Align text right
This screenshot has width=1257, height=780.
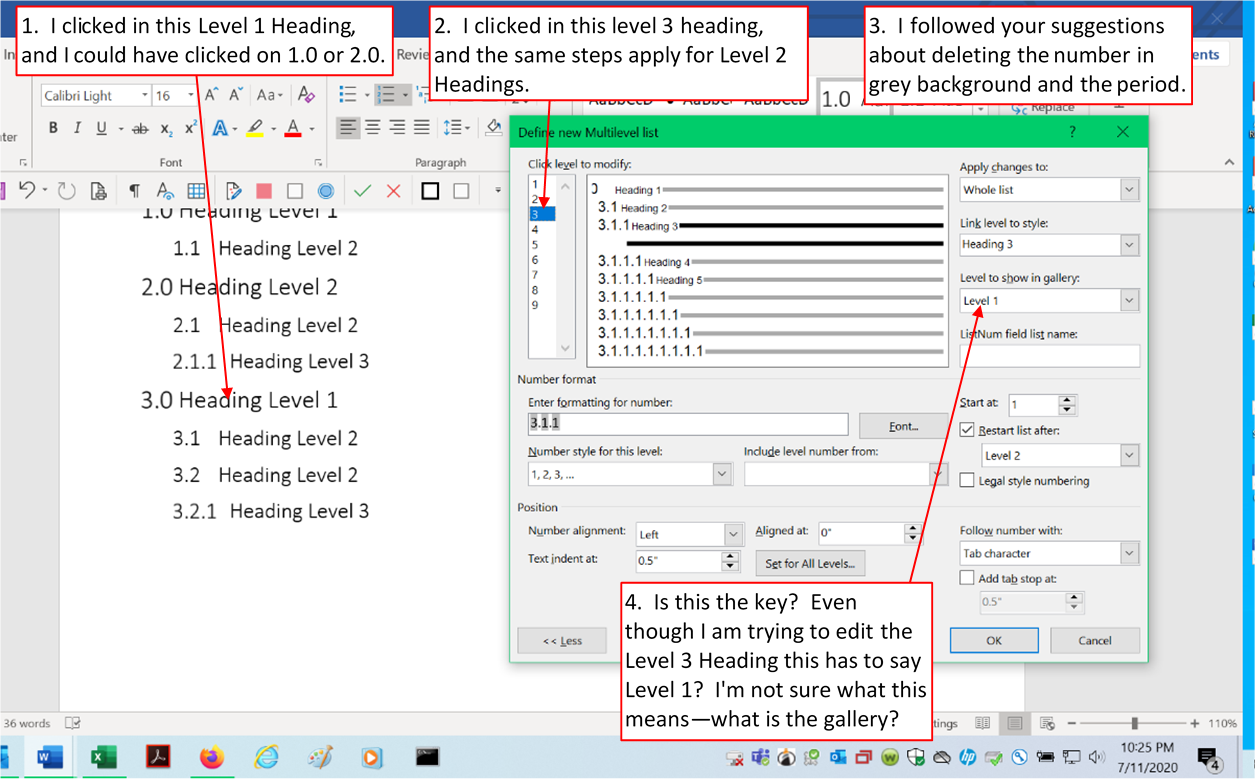(397, 128)
